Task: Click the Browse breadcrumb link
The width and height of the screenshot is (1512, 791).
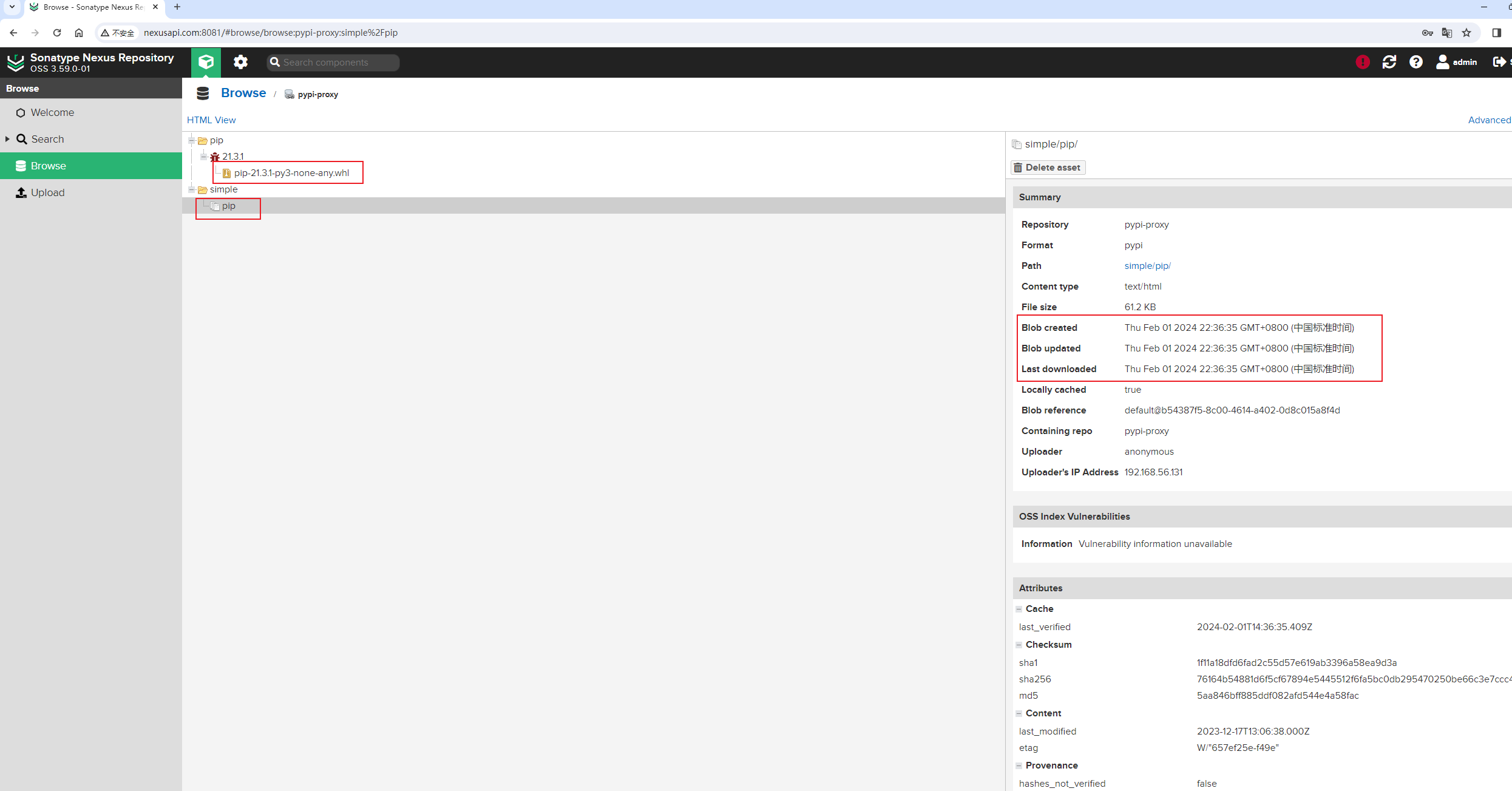Action: 243,93
